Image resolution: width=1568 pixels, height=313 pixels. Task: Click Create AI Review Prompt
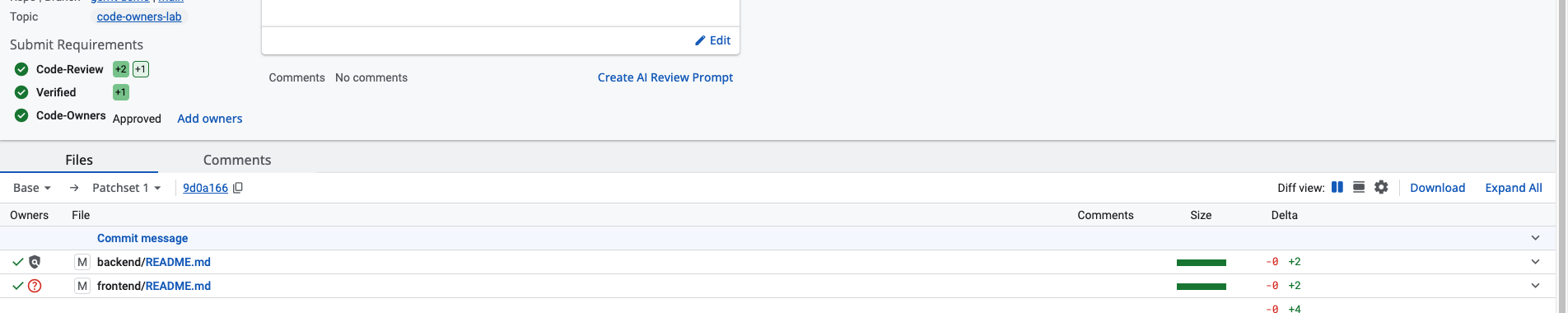665,77
